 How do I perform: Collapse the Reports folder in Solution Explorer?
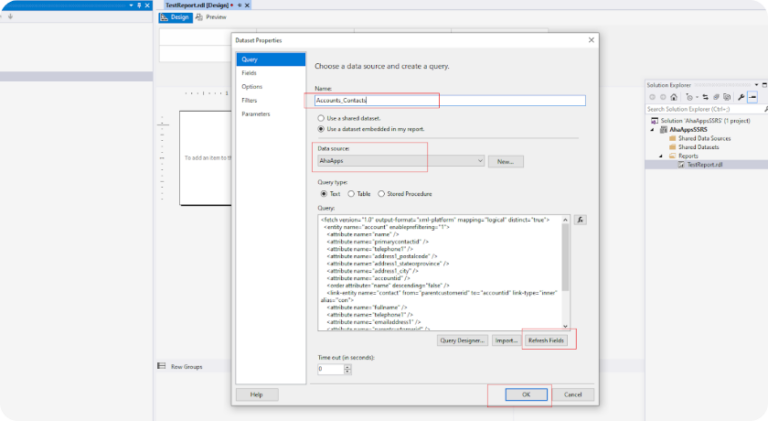click(660, 156)
